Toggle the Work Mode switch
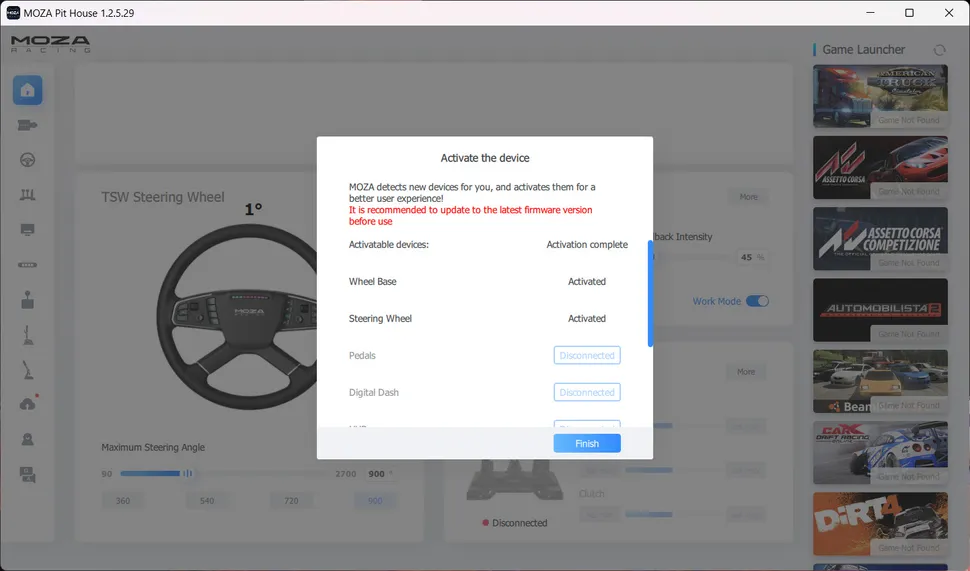 757,301
